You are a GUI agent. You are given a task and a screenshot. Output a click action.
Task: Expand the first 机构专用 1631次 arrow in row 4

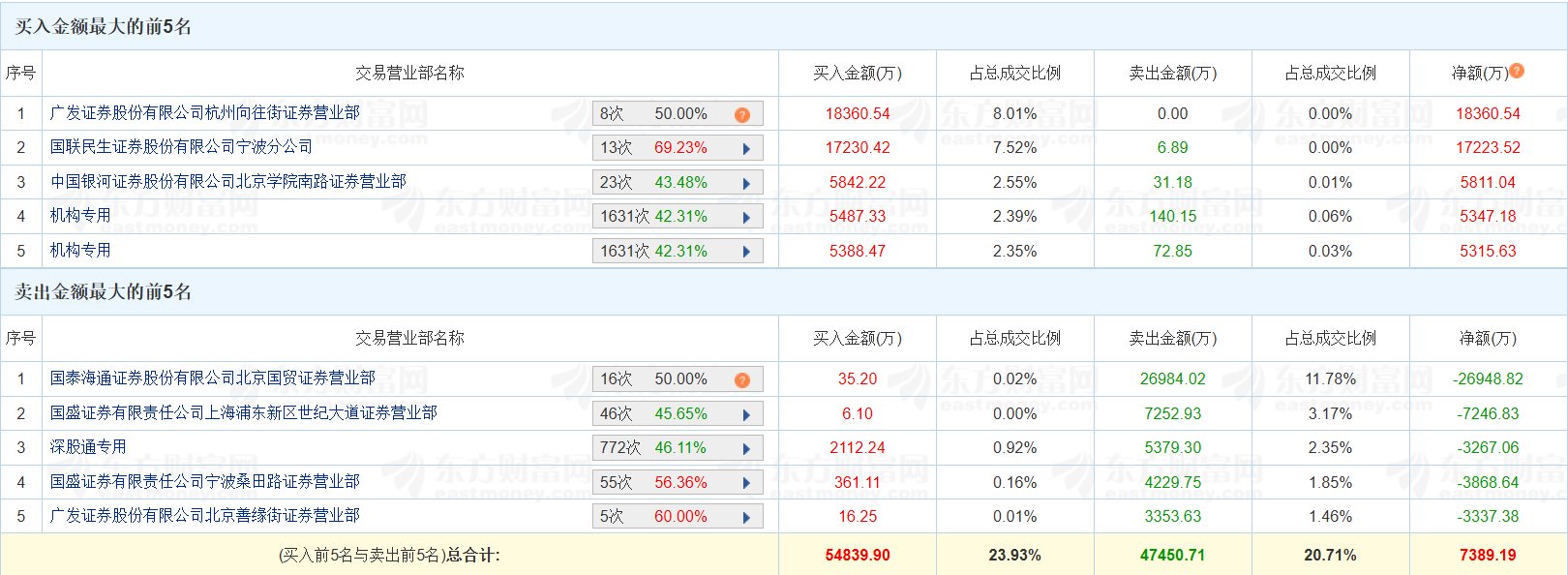(x=746, y=218)
